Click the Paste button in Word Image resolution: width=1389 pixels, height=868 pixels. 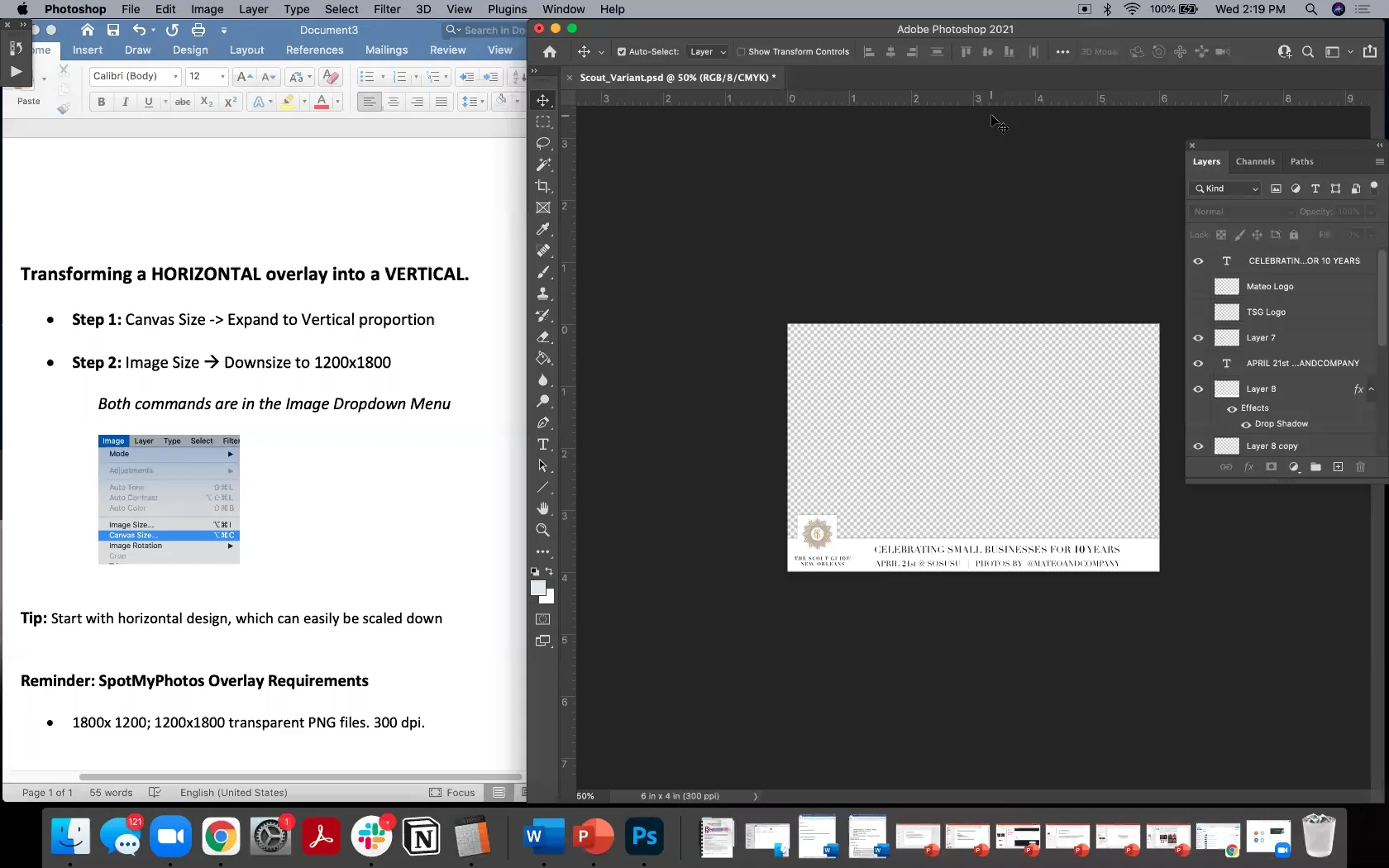coord(28,89)
